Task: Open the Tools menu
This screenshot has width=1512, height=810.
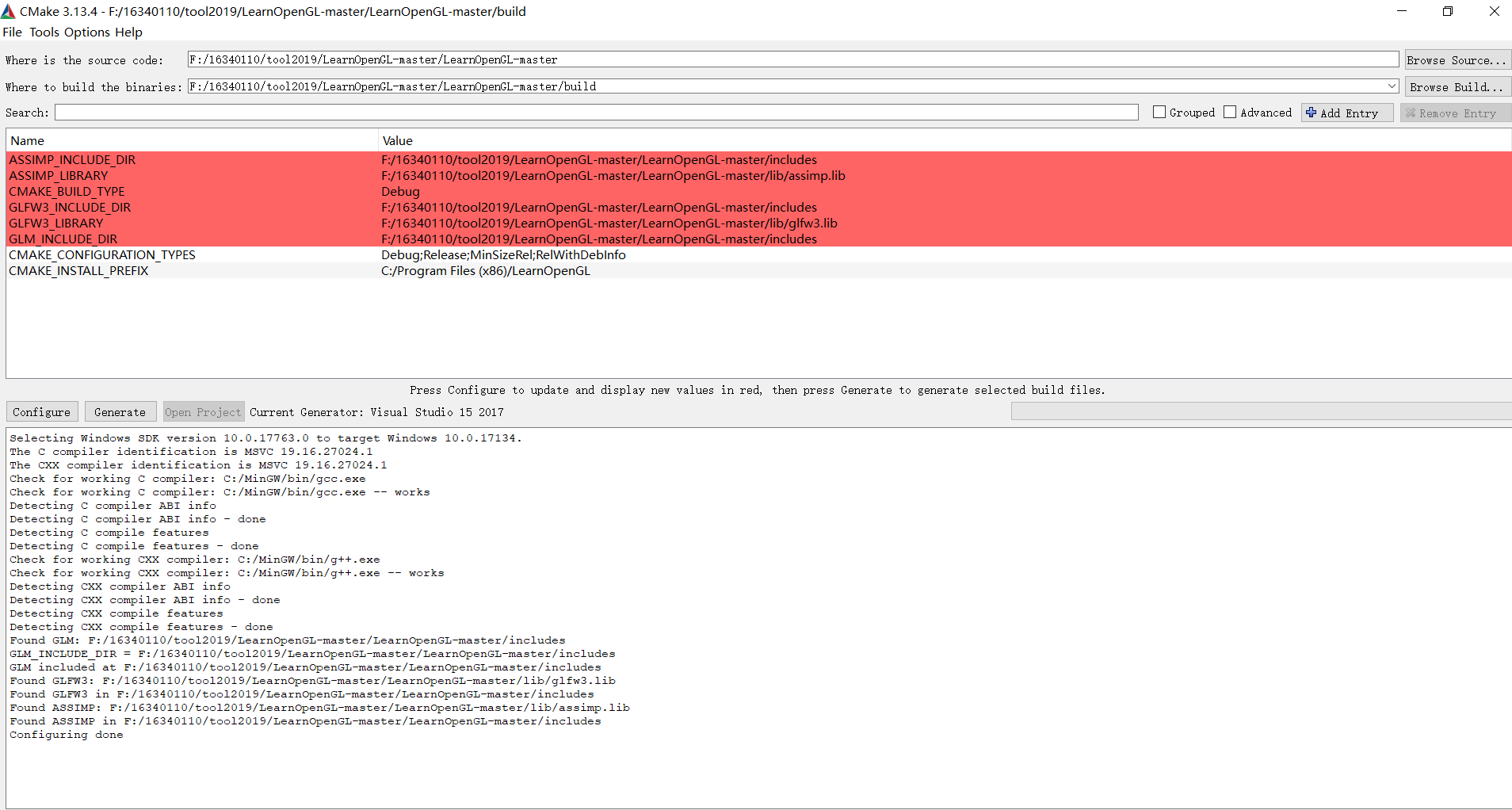Action: coord(44,32)
